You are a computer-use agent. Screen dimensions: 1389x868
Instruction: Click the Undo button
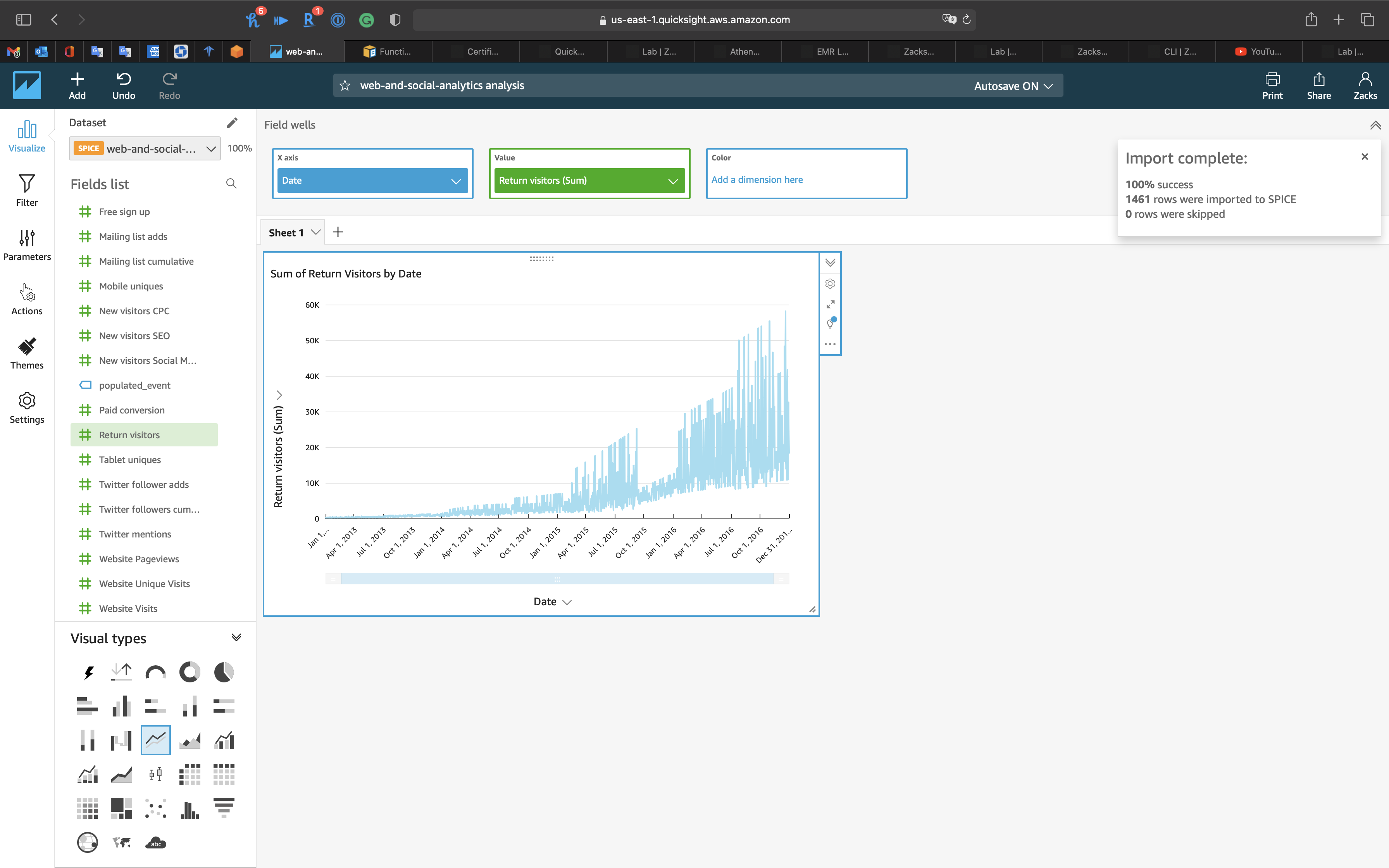tap(123, 86)
